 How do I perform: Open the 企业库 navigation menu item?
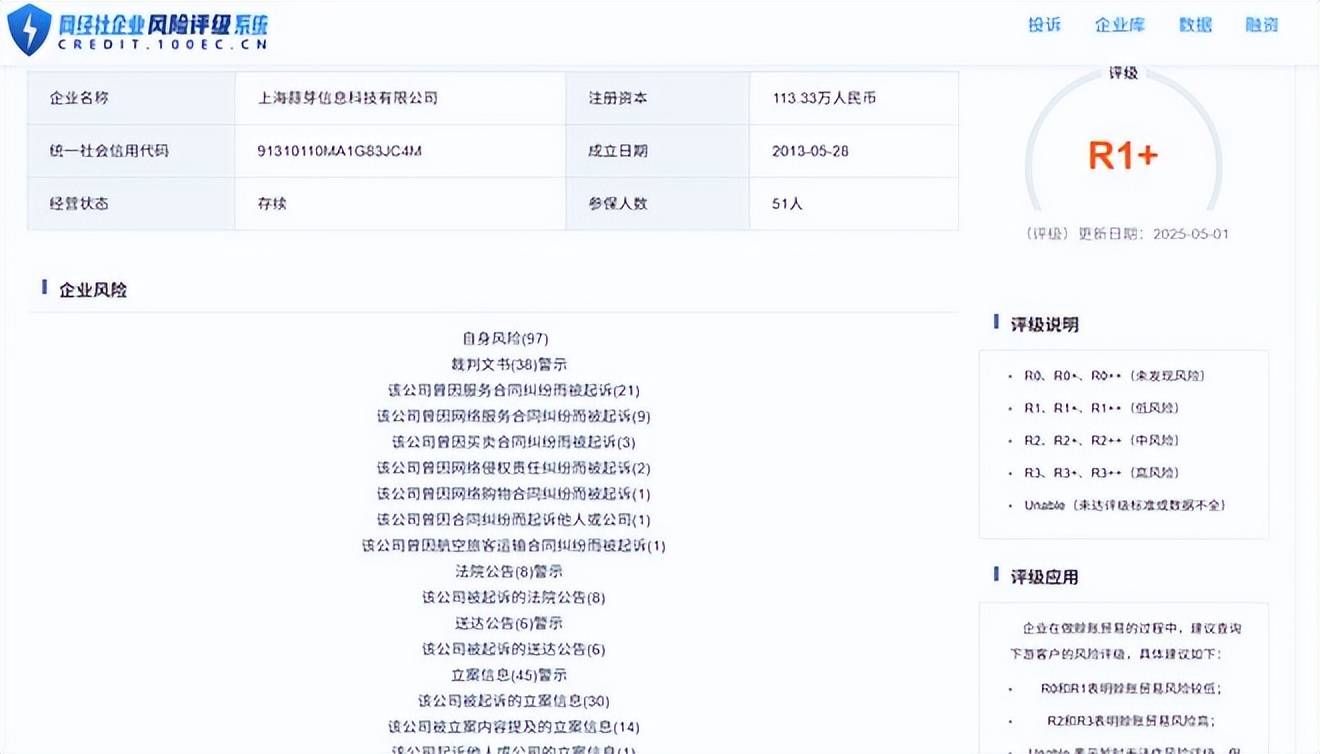point(1119,25)
